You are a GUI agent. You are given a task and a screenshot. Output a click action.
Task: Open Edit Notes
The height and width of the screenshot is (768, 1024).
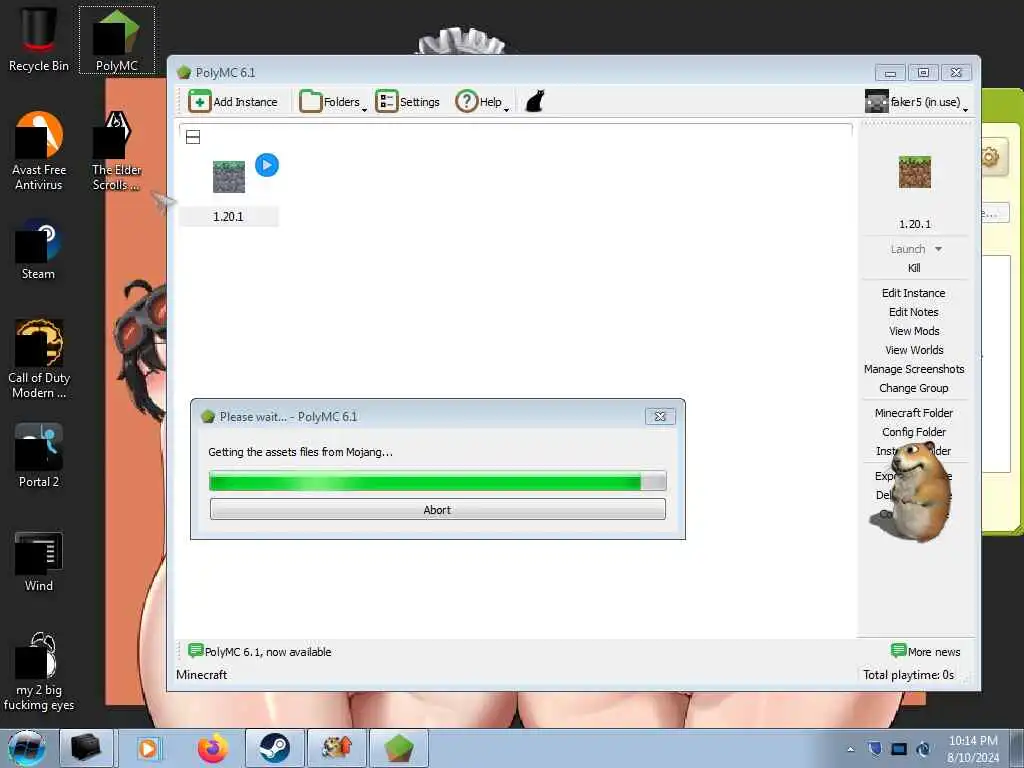point(913,312)
